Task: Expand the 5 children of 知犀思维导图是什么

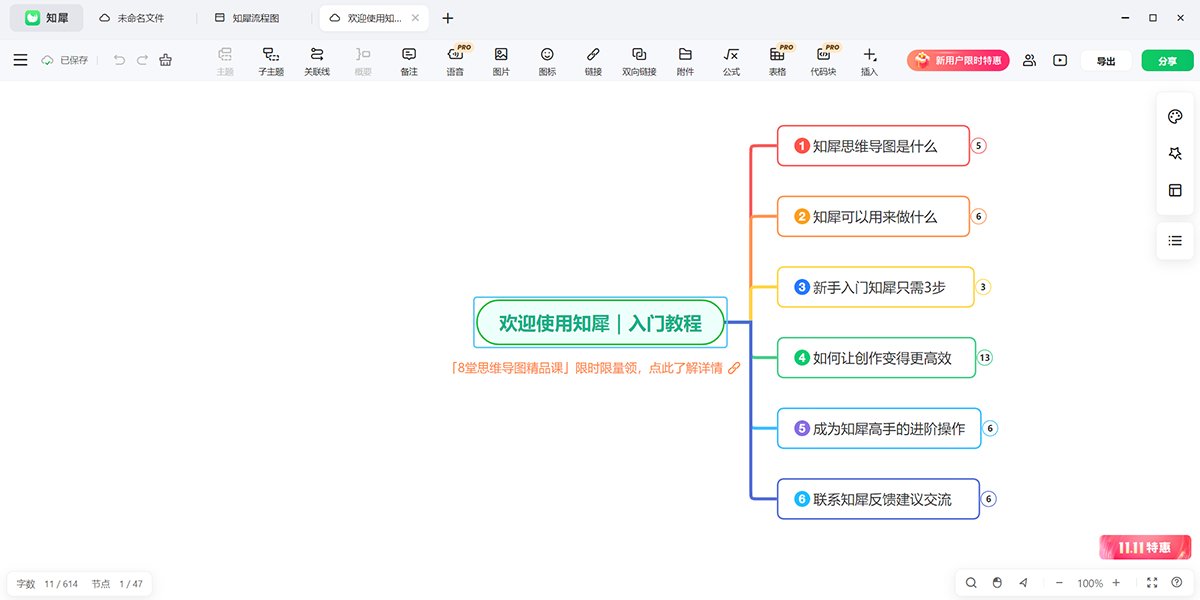Action: pyautogui.click(x=979, y=146)
